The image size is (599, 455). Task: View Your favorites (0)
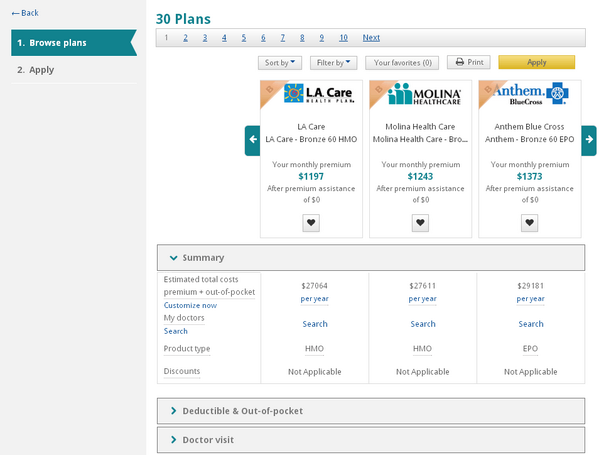[x=402, y=63]
